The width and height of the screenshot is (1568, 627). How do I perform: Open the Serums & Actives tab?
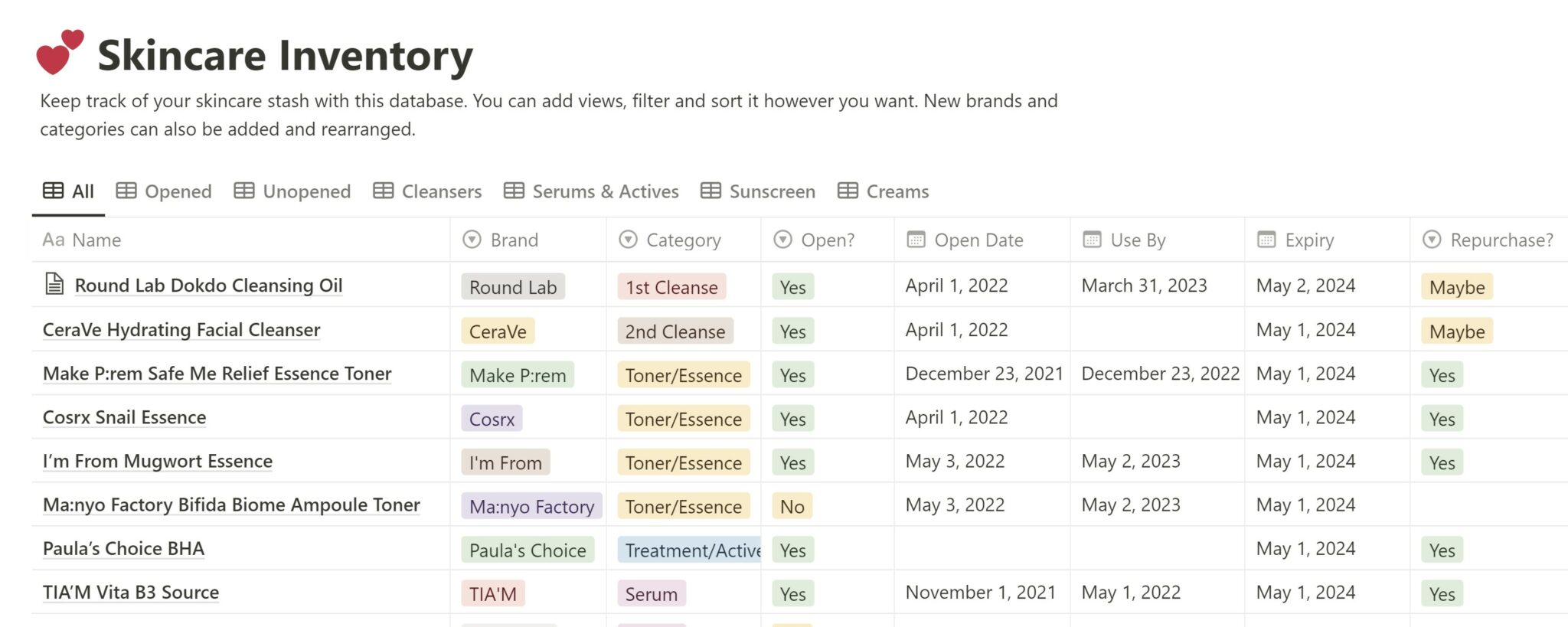pyautogui.click(x=605, y=191)
